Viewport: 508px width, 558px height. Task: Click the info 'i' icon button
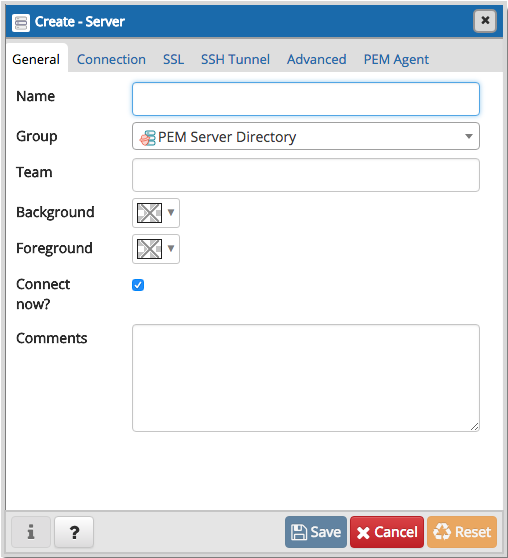pyautogui.click(x=31, y=532)
